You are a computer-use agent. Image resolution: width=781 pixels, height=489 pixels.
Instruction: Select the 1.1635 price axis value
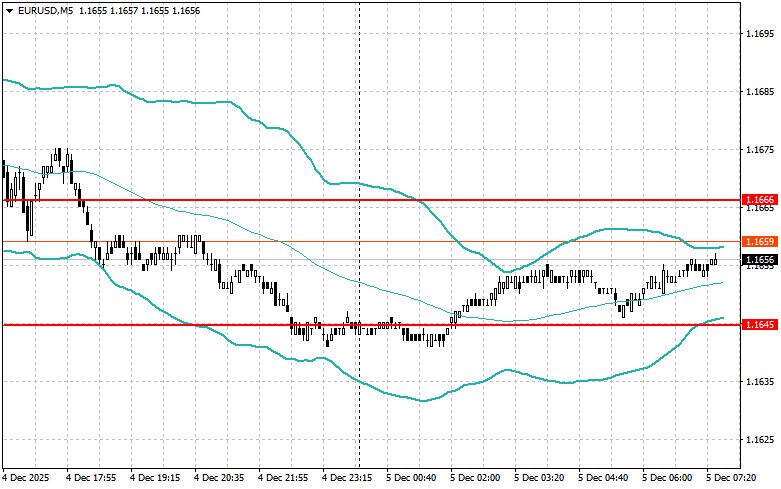(x=760, y=382)
